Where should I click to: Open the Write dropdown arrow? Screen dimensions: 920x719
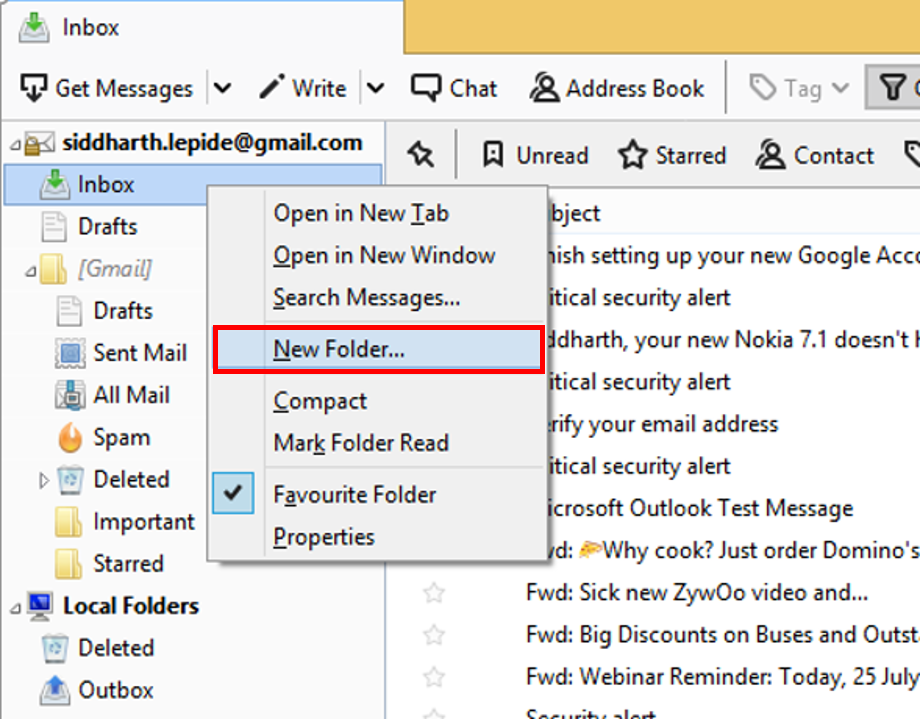(376, 89)
